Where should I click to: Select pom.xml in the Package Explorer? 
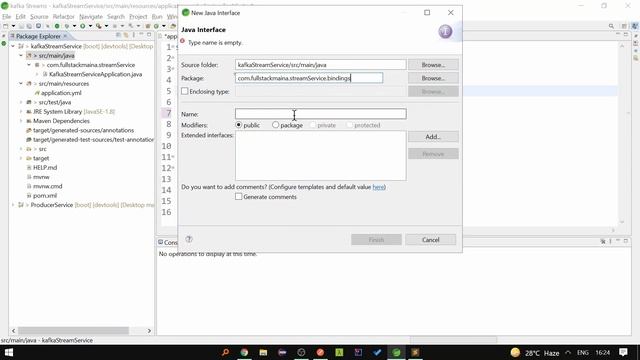coord(45,196)
